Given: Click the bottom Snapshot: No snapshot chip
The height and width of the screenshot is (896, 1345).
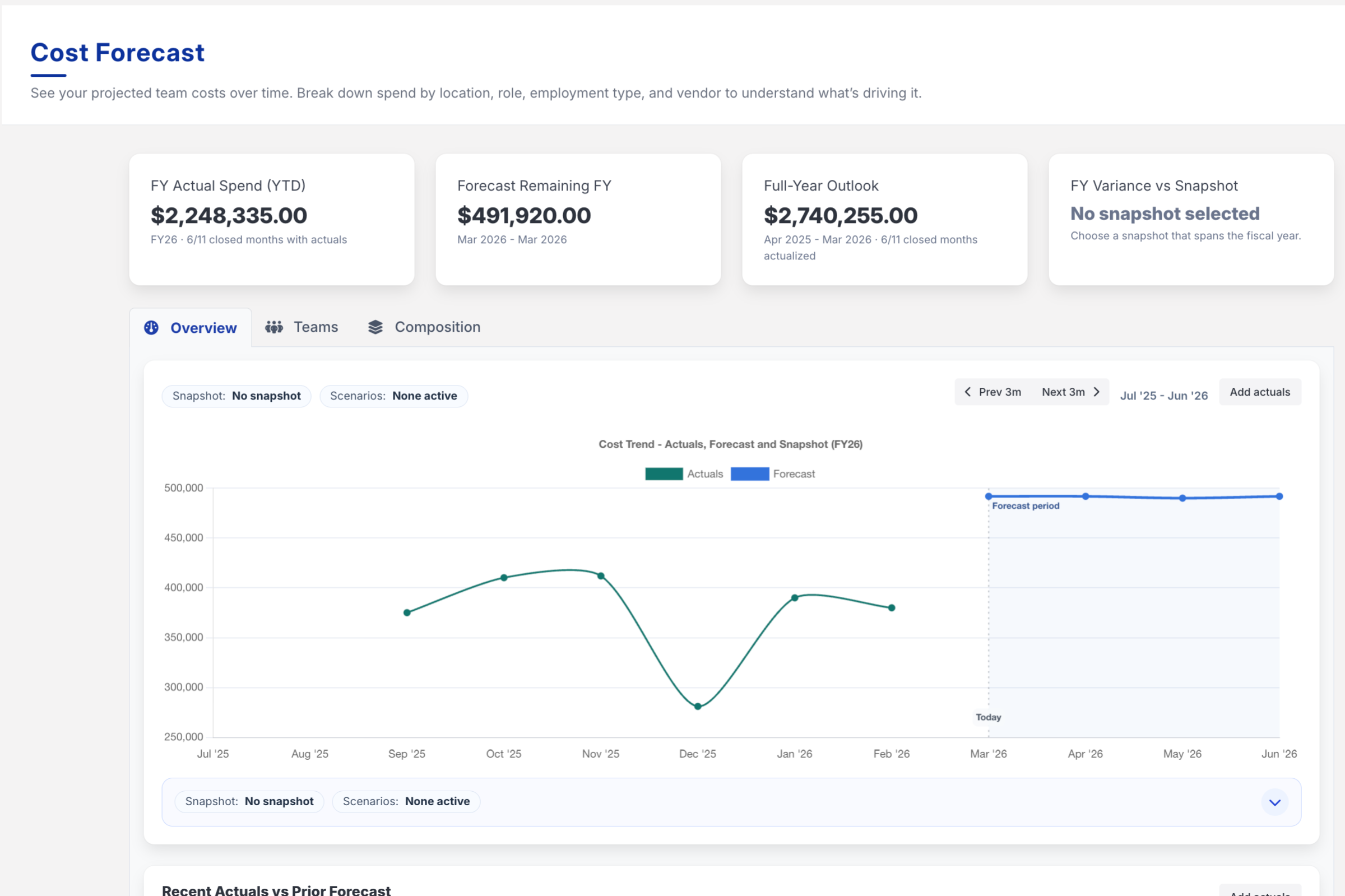Looking at the screenshot, I should click(x=249, y=801).
